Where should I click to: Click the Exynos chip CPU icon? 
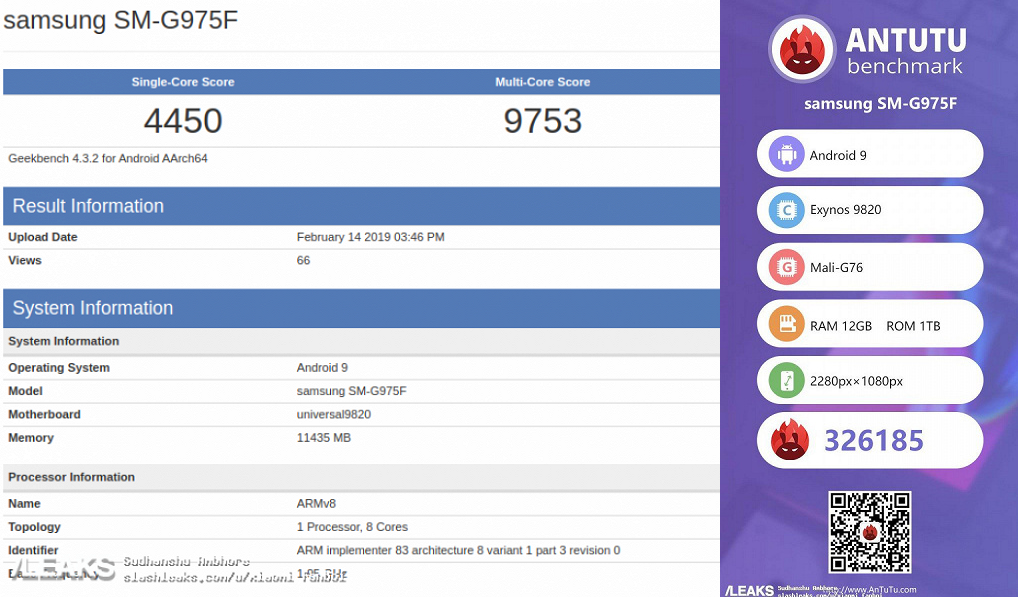point(786,210)
